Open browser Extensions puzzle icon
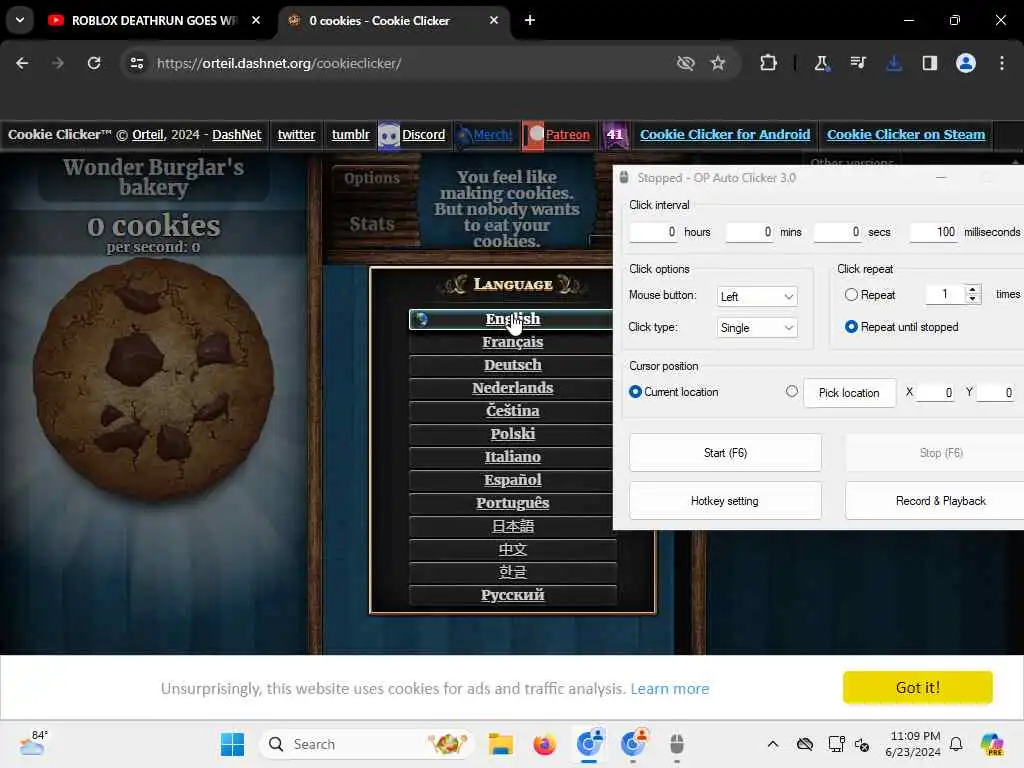 tap(769, 63)
